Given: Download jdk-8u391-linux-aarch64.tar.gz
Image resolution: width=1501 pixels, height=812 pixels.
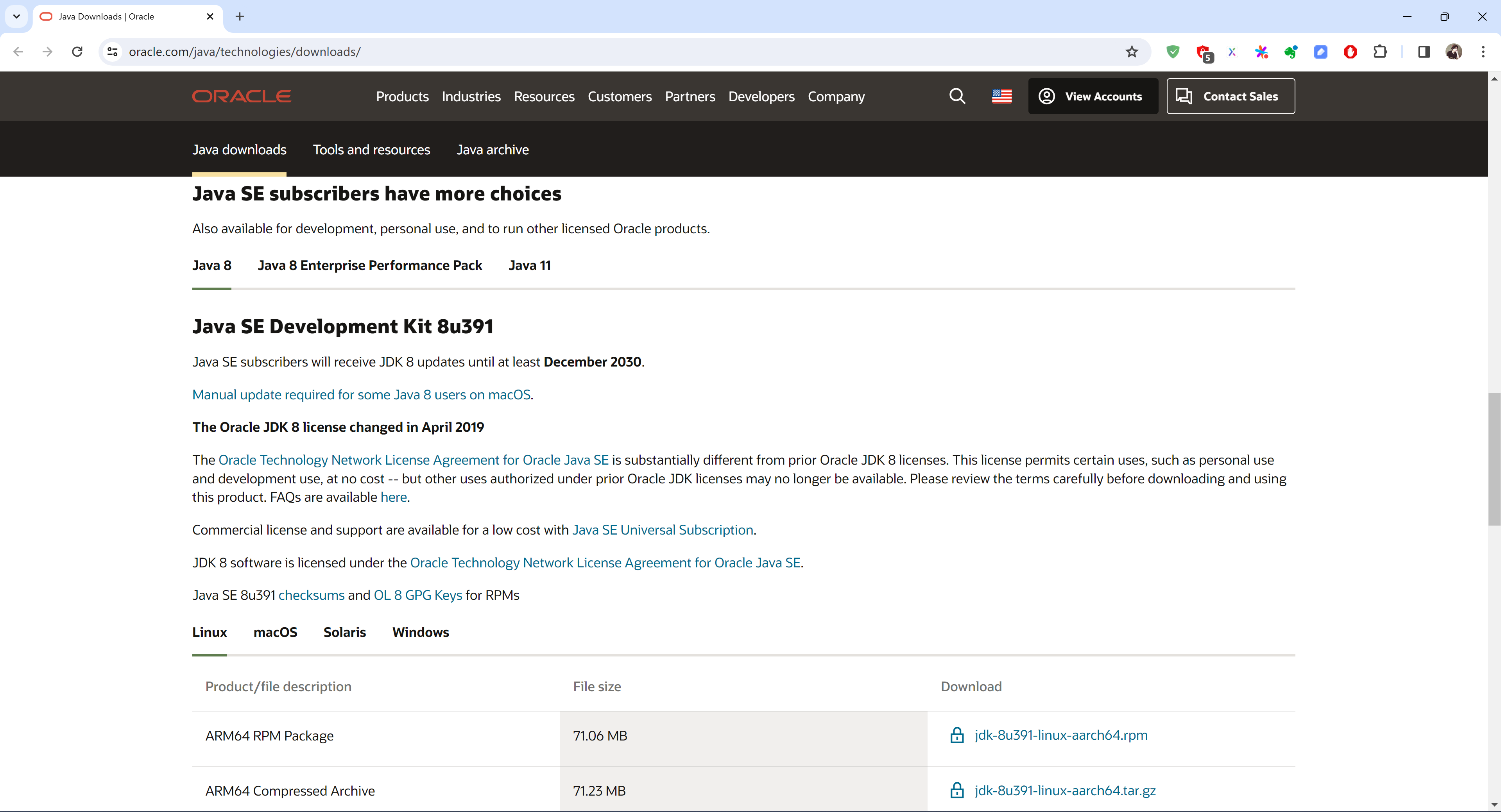Looking at the screenshot, I should click(1064, 791).
